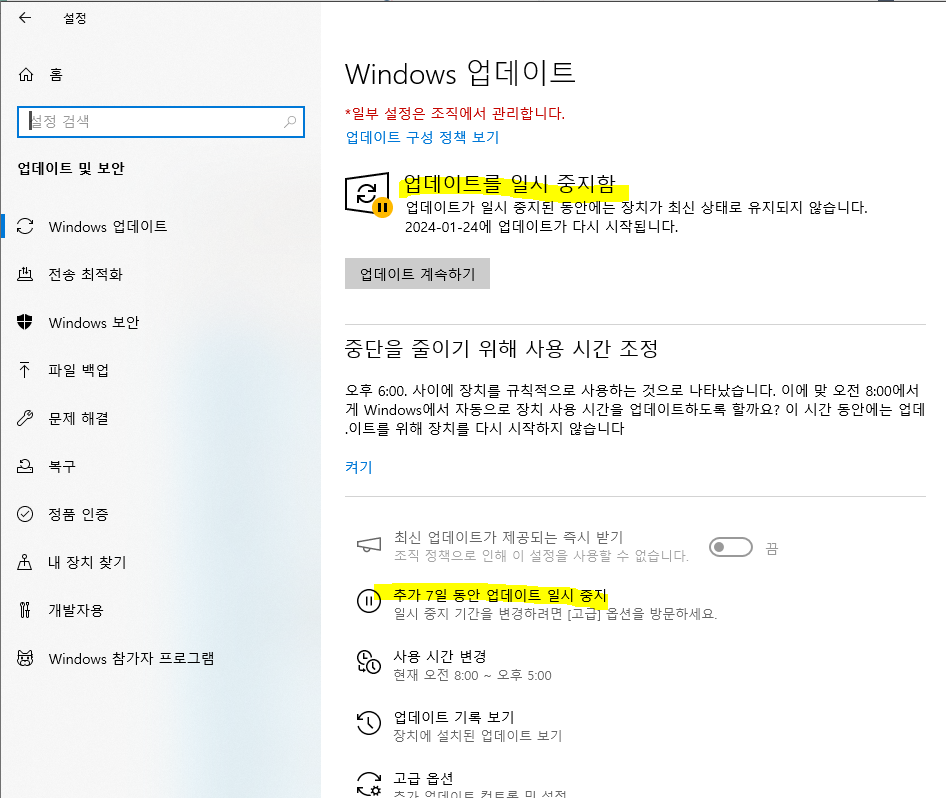Image resolution: width=946 pixels, height=798 pixels.
Task: Click the 개발자용 tools icon
Action: pyautogui.click(x=25, y=610)
